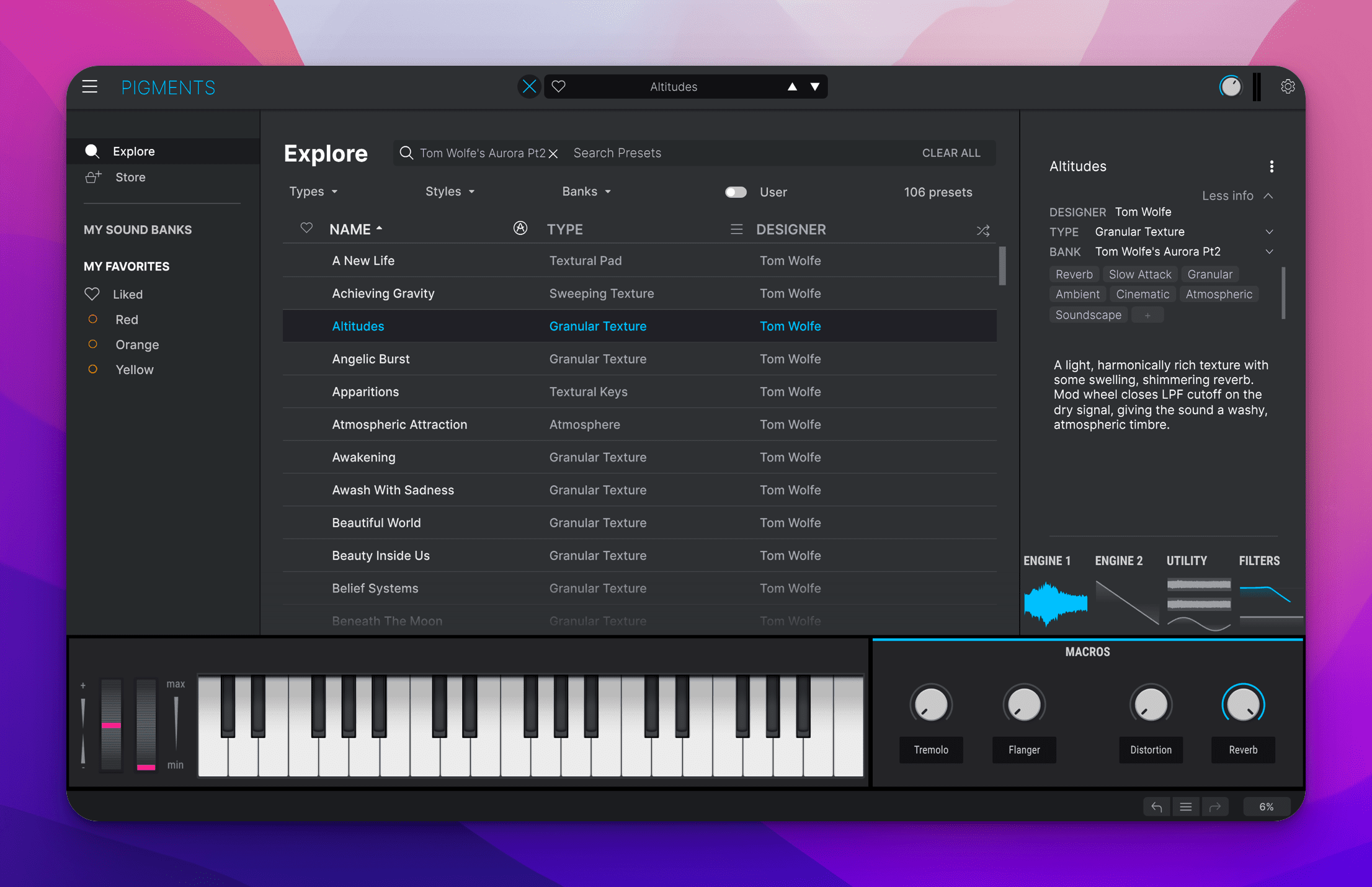
Task: Open the hamburger main menu
Action: coord(90,87)
